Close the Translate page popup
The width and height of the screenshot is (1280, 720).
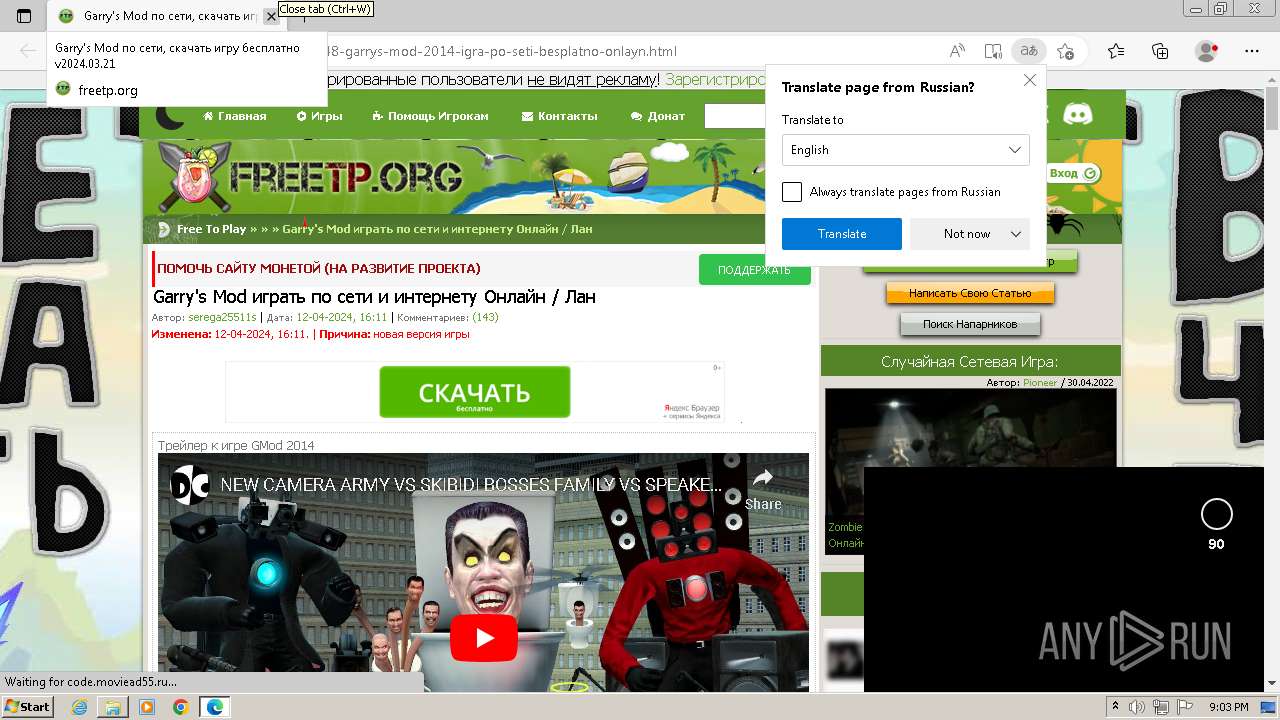click(1030, 81)
